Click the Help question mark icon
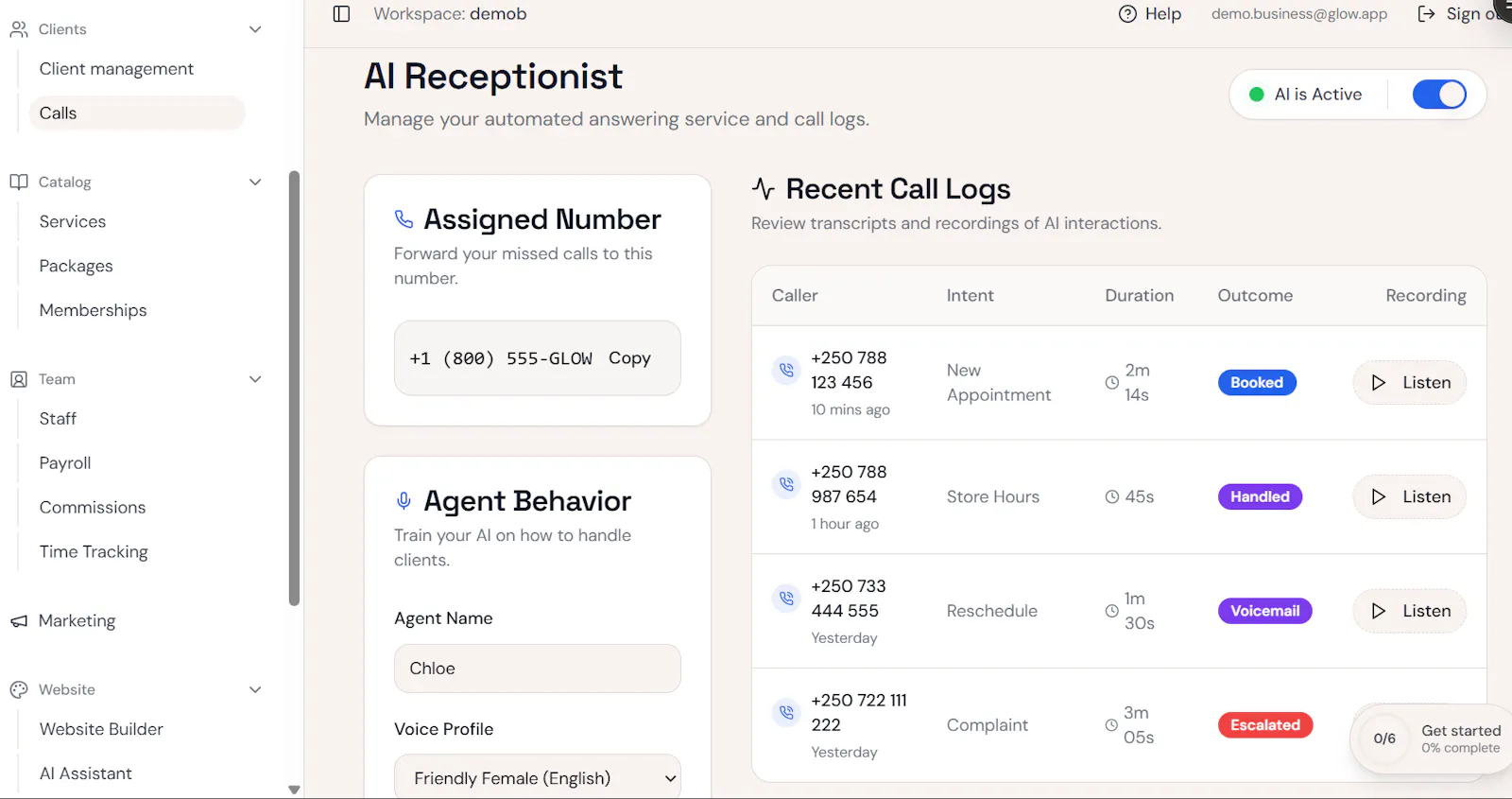Image resolution: width=1512 pixels, height=799 pixels. (1127, 14)
